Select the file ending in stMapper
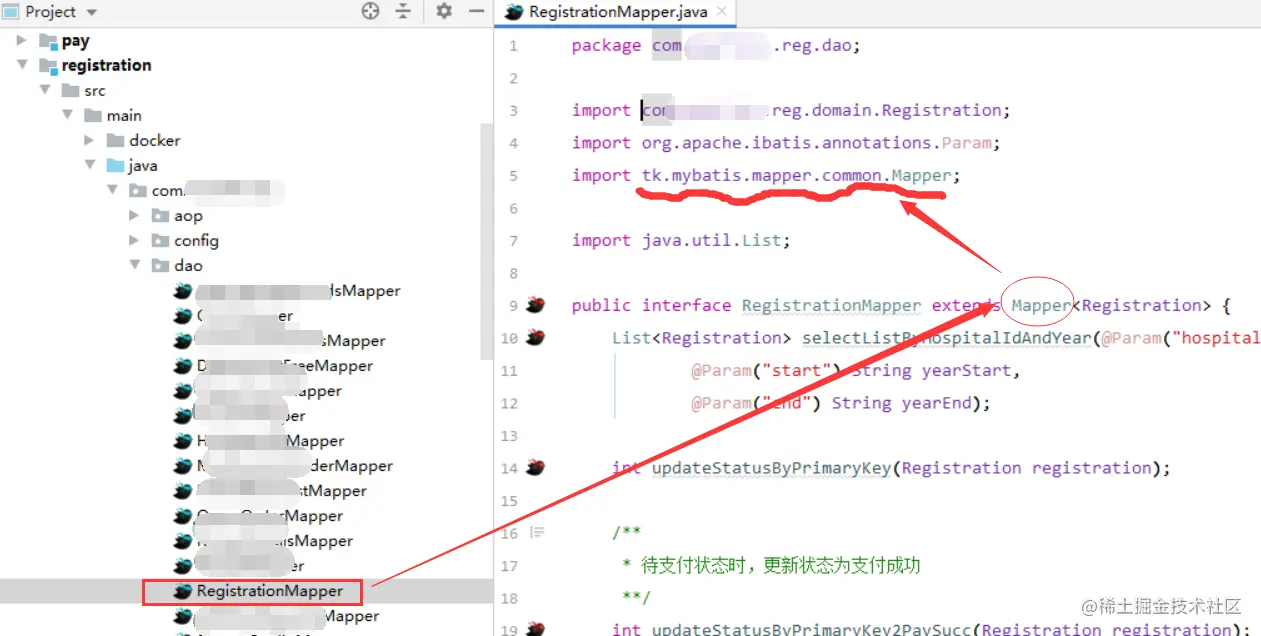Image resolution: width=1261 pixels, height=636 pixels. pos(282,491)
